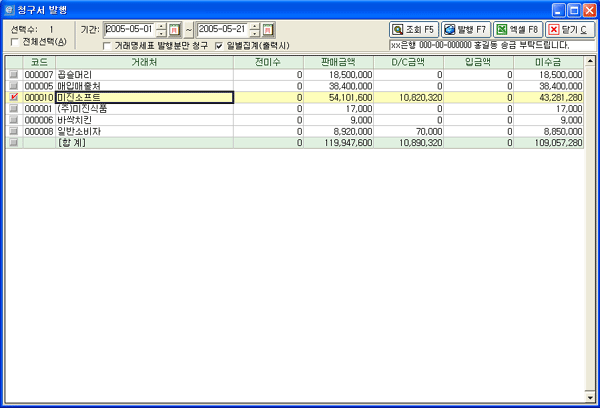Viewport: 600px width, 408px height.
Task: Click code cell 000001
Action: [x=39, y=109]
